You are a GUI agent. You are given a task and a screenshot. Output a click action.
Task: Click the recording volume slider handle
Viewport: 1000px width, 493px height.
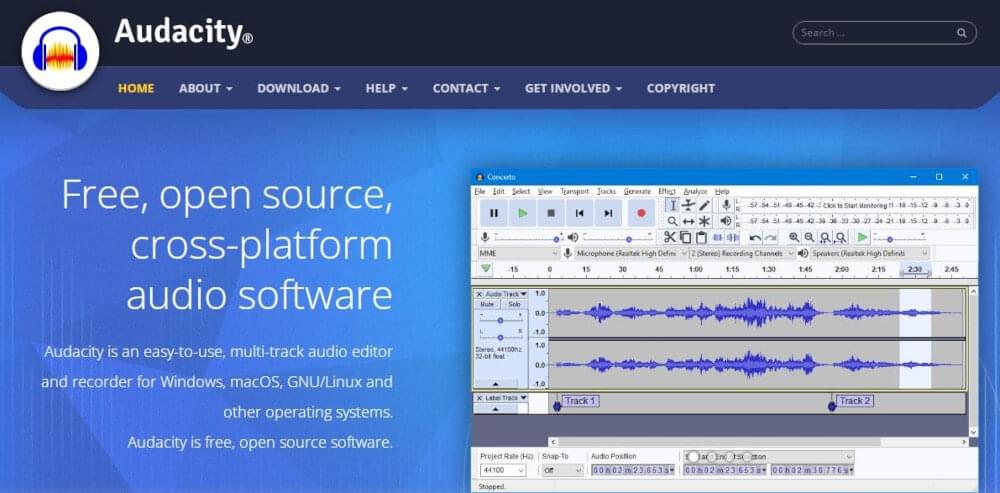[x=557, y=239]
